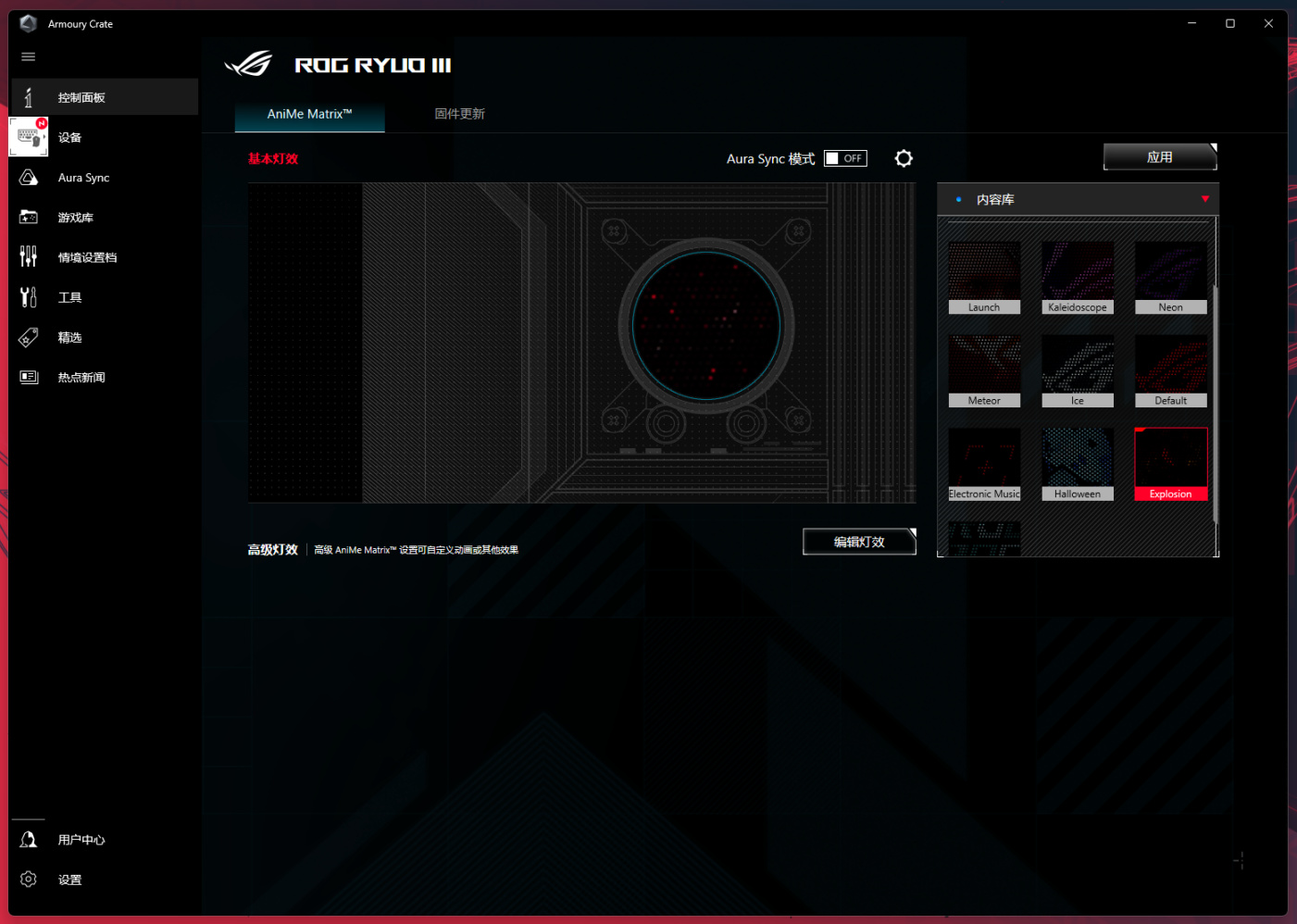Switch to the 固件更新 firmware tab
Image resolution: width=1297 pixels, height=924 pixels.
point(460,114)
